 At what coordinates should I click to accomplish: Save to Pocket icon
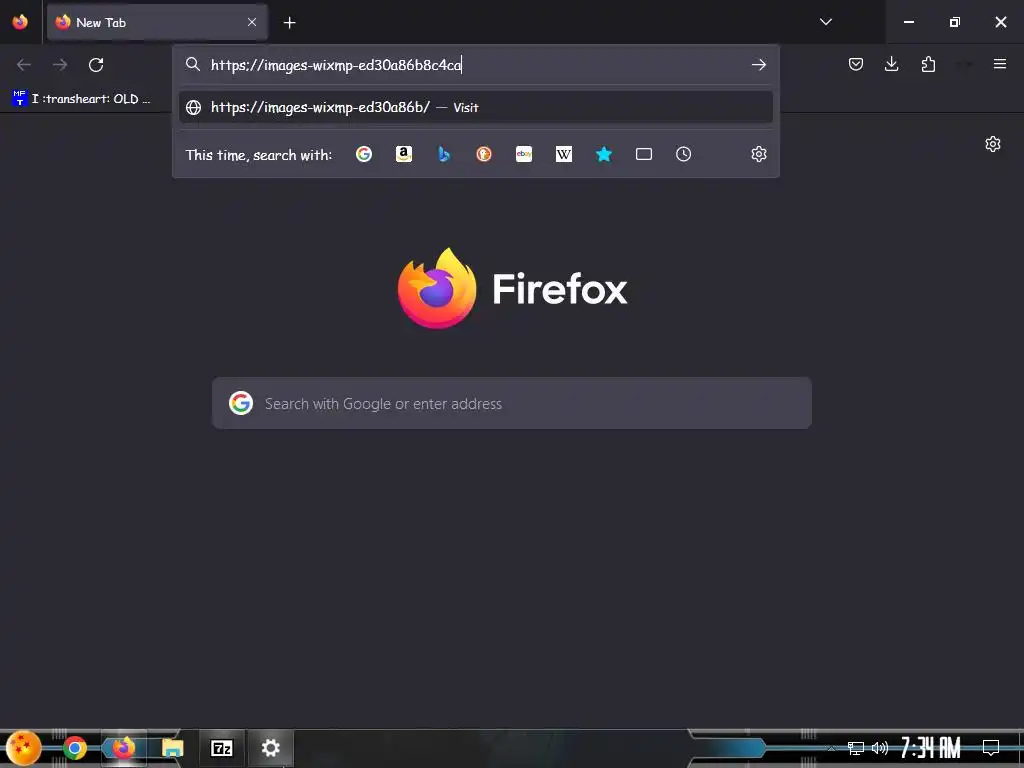click(856, 64)
